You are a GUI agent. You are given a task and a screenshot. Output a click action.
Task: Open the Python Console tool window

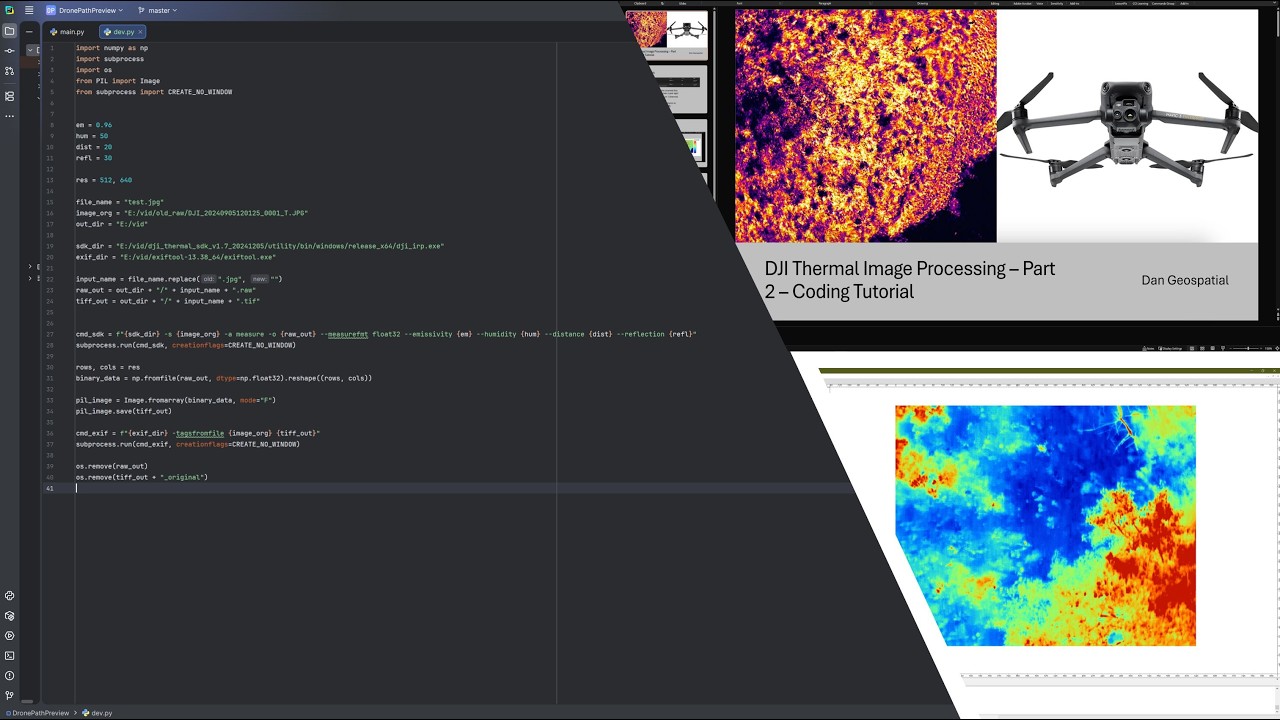click(x=9, y=596)
